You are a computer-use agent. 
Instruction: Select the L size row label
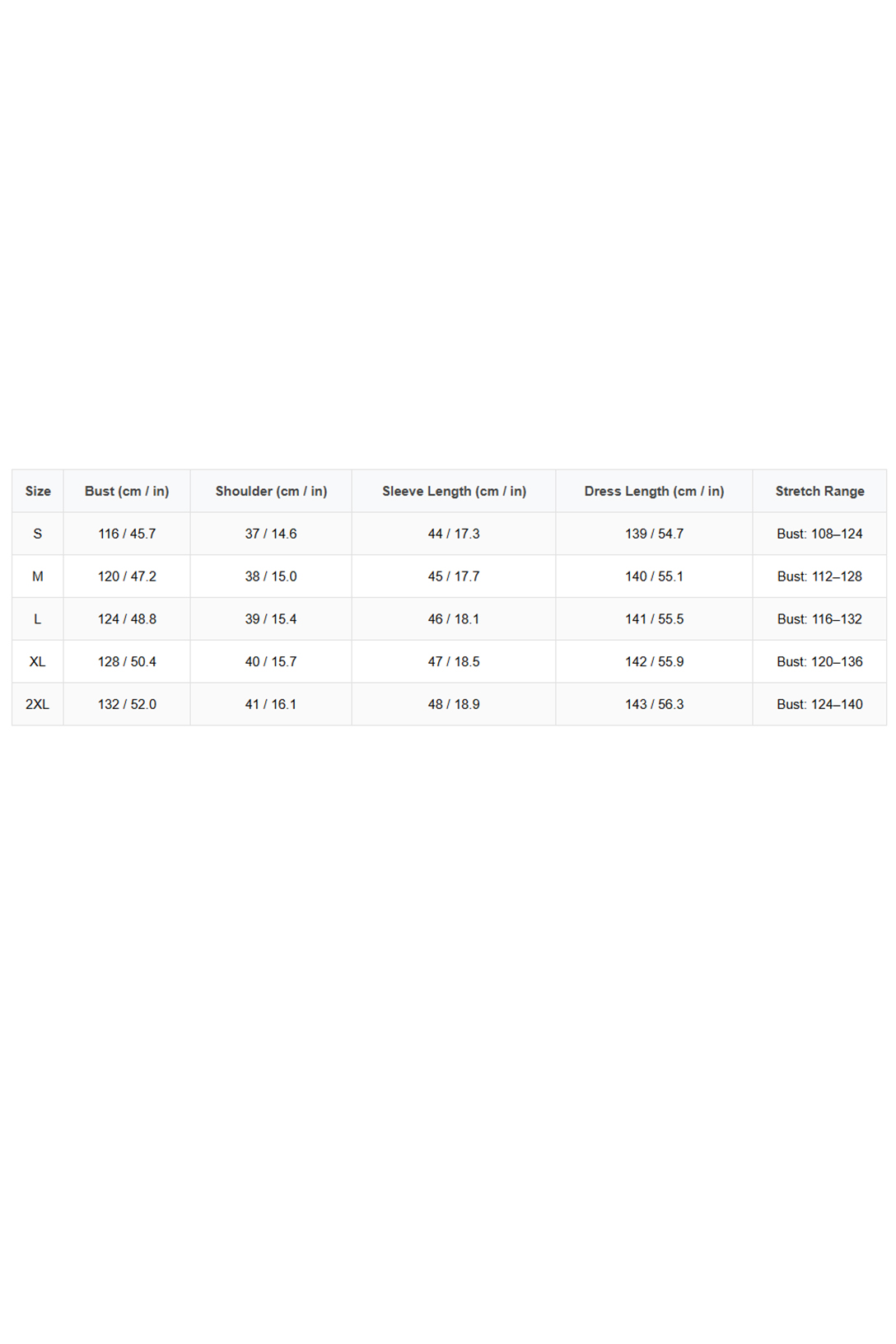(38, 619)
